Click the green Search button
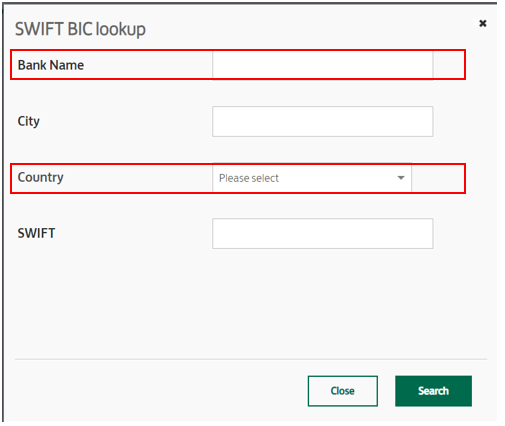Image resolution: width=505 pixels, height=426 pixels. [x=433, y=391]
